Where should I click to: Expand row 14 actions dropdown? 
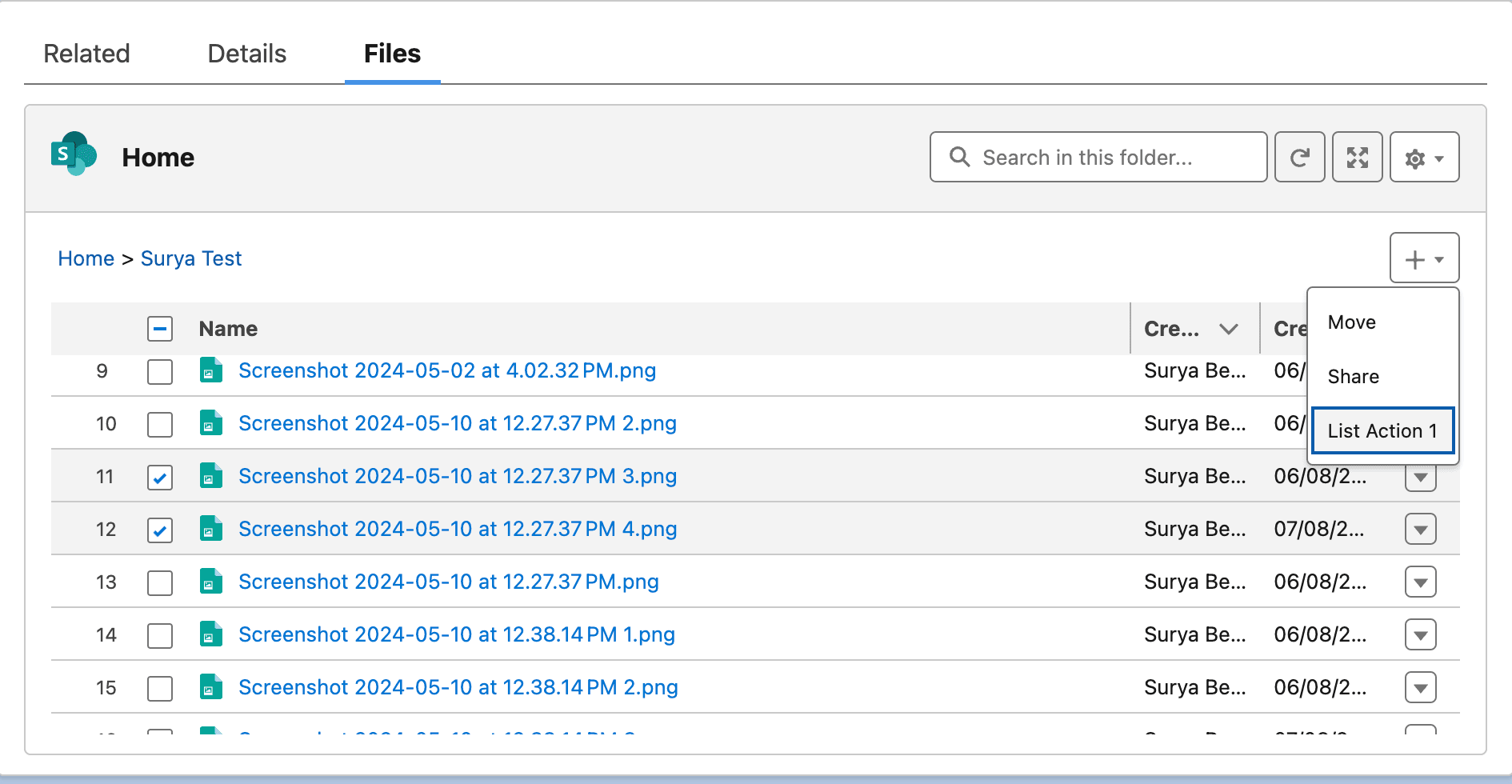pyautogui.click(x=1420, y=635)
